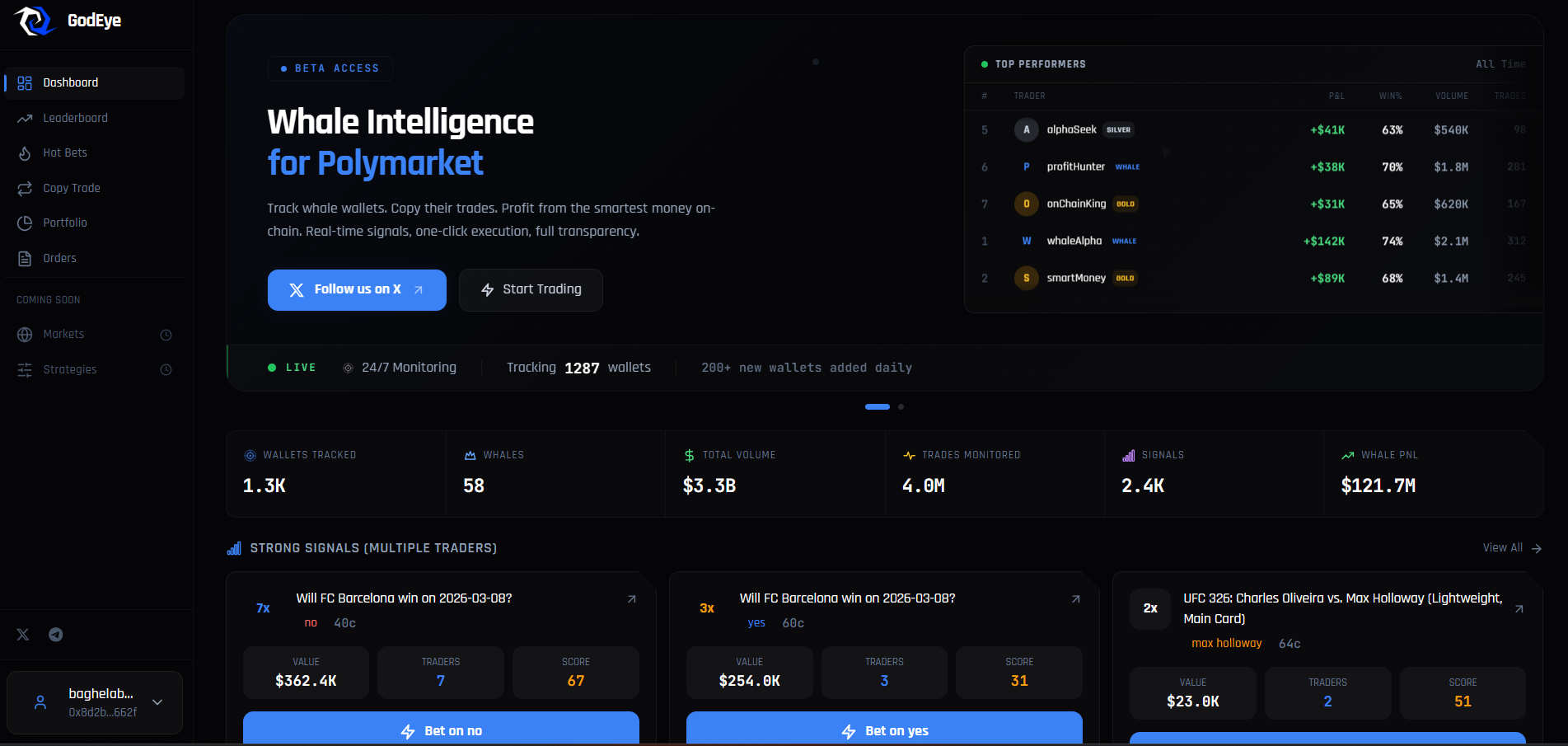Click the Orders document icon

point(25,259)
